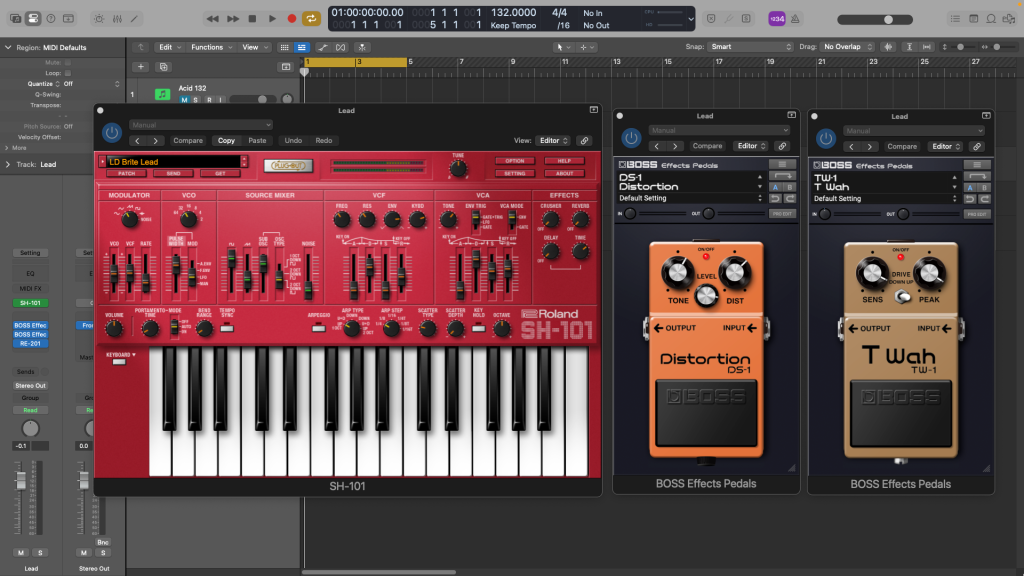Open the View menu in Tracks area

click(255, 47)
